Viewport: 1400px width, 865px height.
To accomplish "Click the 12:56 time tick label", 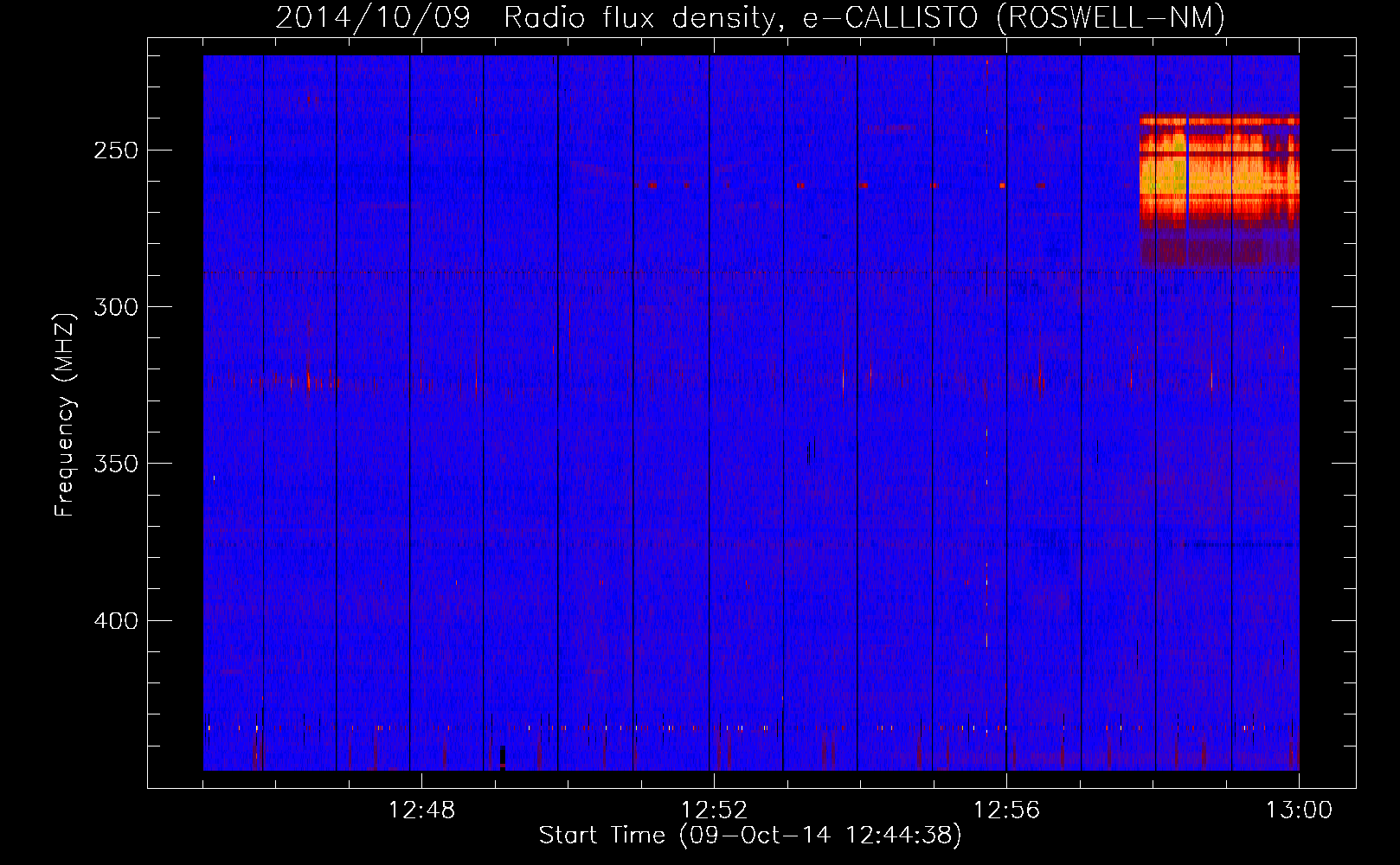I will [x=1006, y=811].
